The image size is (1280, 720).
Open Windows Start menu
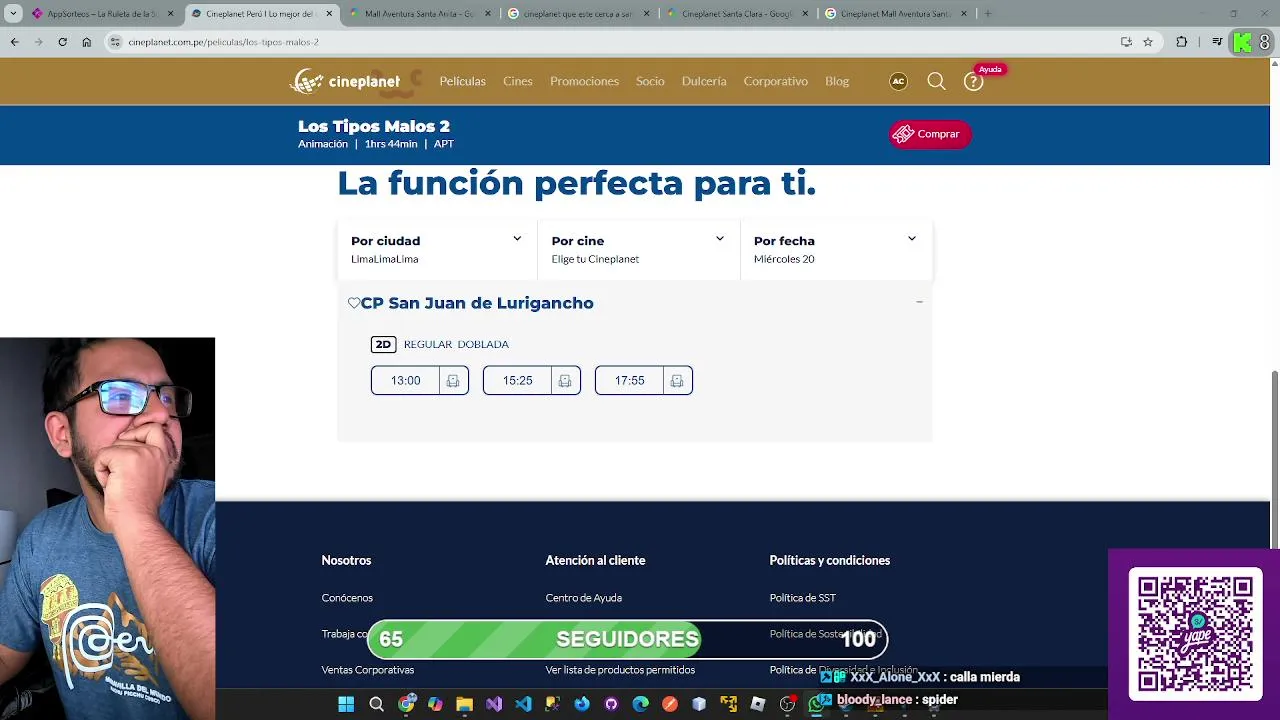coord(346,704)
